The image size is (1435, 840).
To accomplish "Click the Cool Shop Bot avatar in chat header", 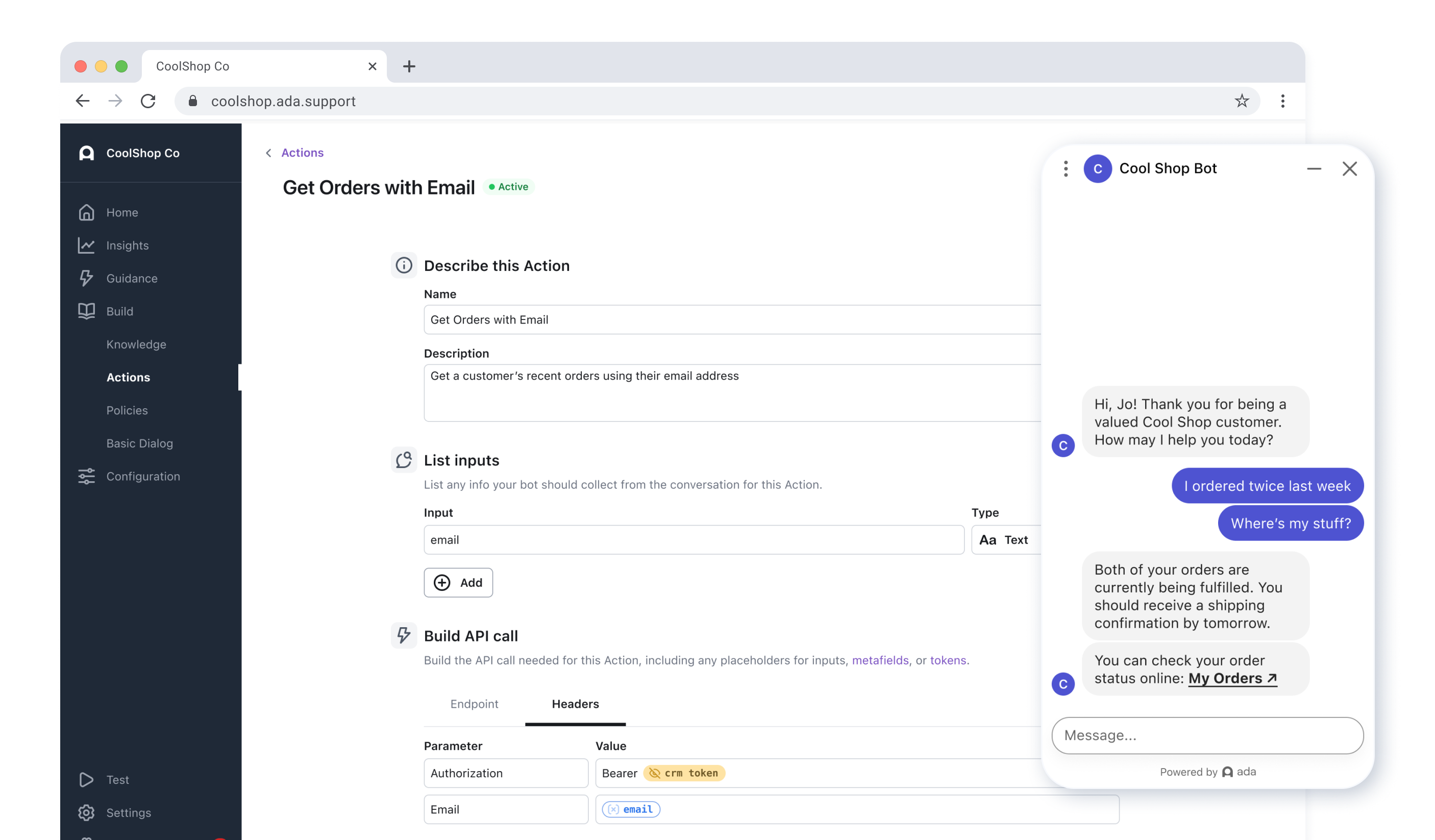I will point(1097,168).
